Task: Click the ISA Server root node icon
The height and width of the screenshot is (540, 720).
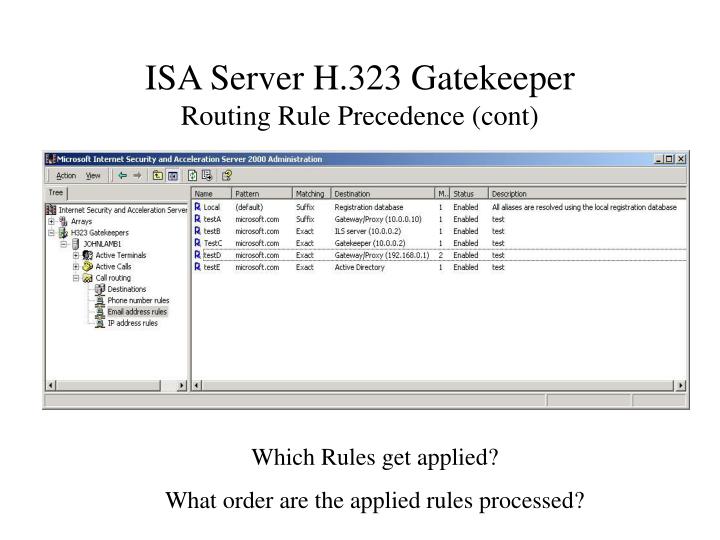Action: point(51,210)
